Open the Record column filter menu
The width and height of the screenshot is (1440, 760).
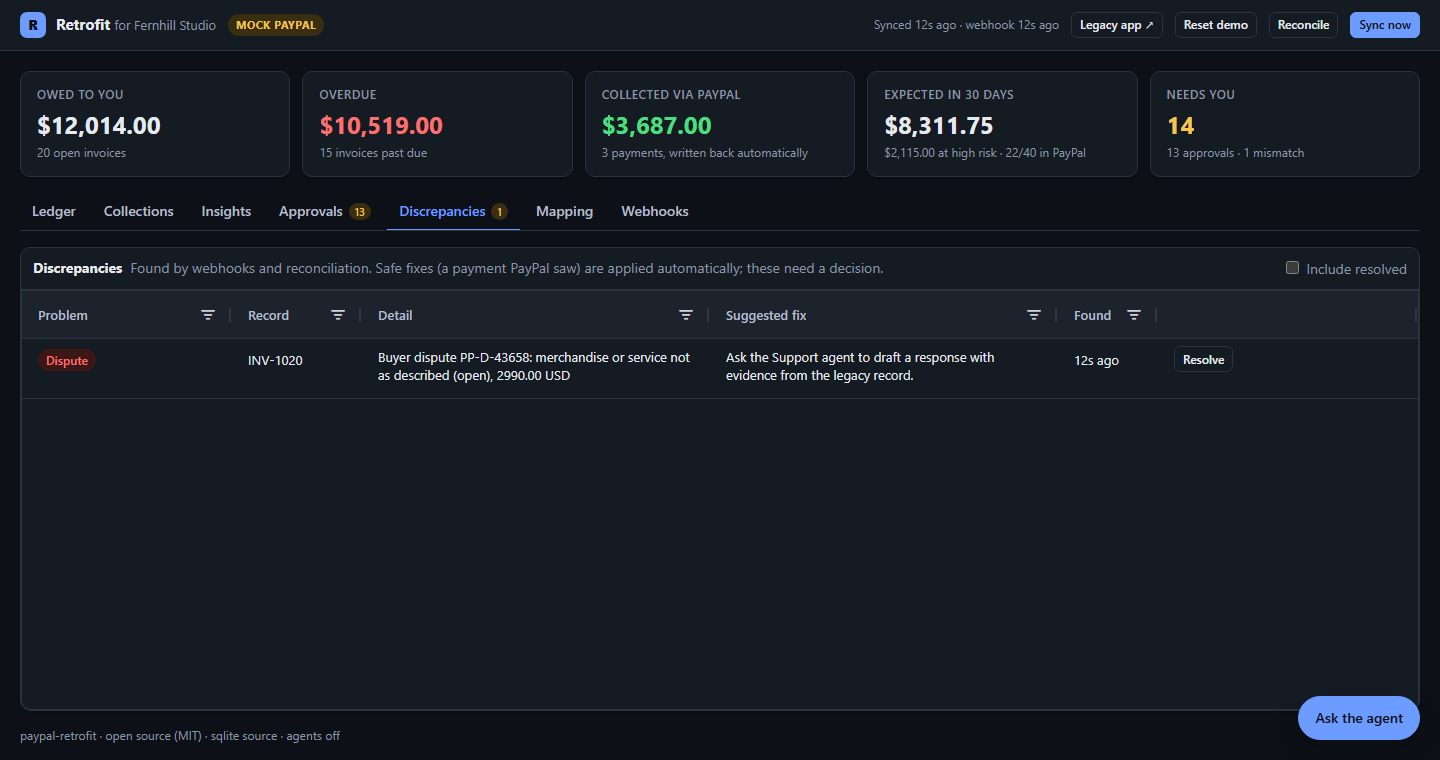338,315
